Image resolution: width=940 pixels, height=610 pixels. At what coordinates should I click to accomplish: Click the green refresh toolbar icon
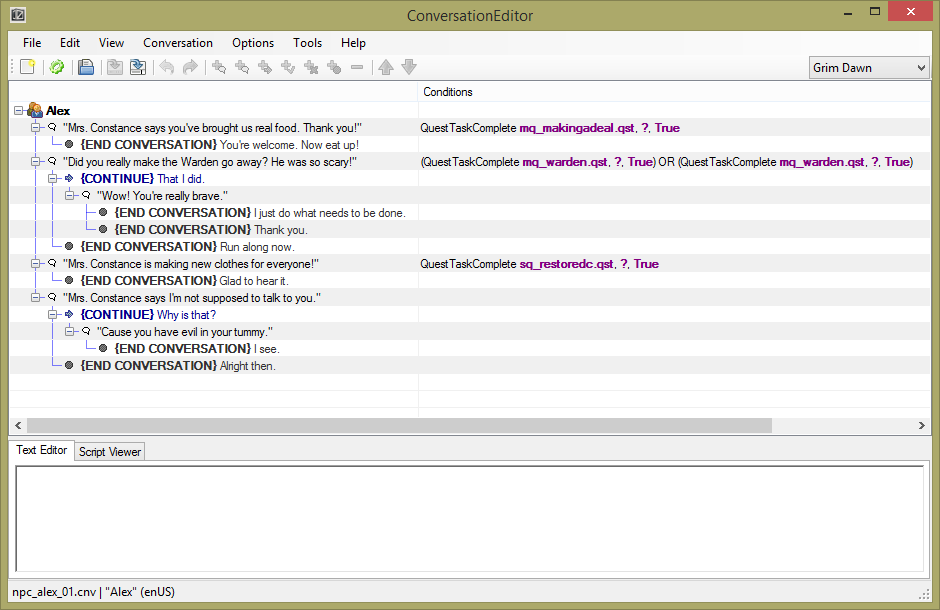pos(57,67)
